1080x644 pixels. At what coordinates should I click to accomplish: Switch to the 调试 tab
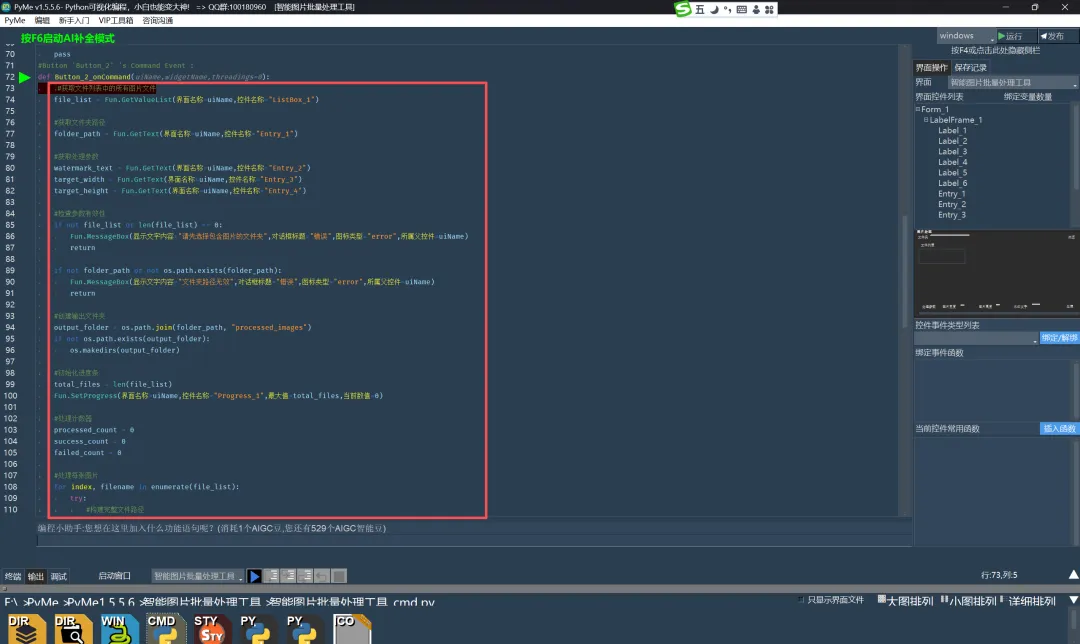click(x=59, y=577)
